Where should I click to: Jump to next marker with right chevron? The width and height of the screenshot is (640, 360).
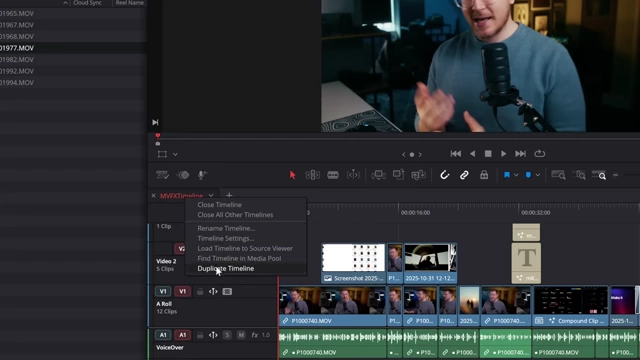tap(420, 154)
